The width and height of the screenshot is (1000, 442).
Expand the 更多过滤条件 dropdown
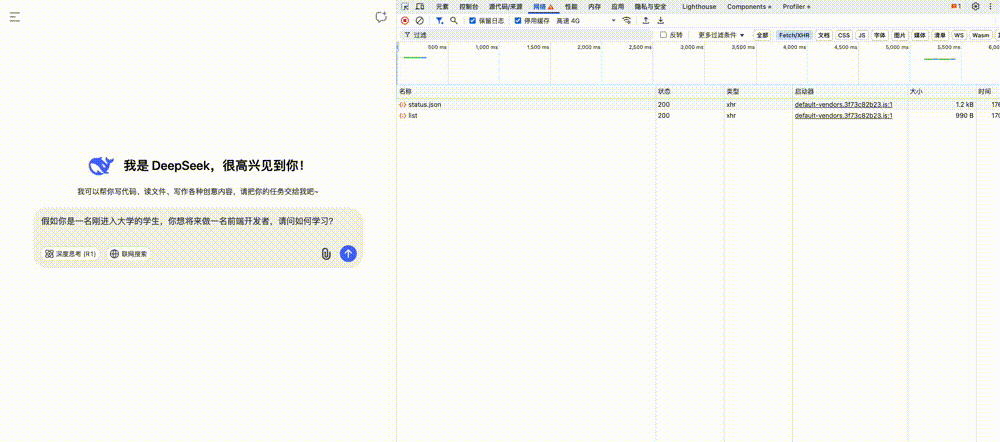pyautogui.click(x=721, y=35)
